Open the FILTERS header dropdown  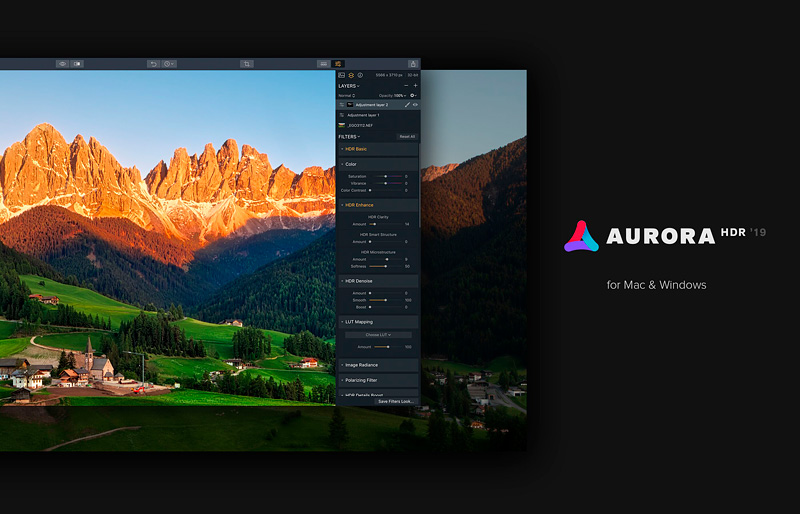pos(349,137)
